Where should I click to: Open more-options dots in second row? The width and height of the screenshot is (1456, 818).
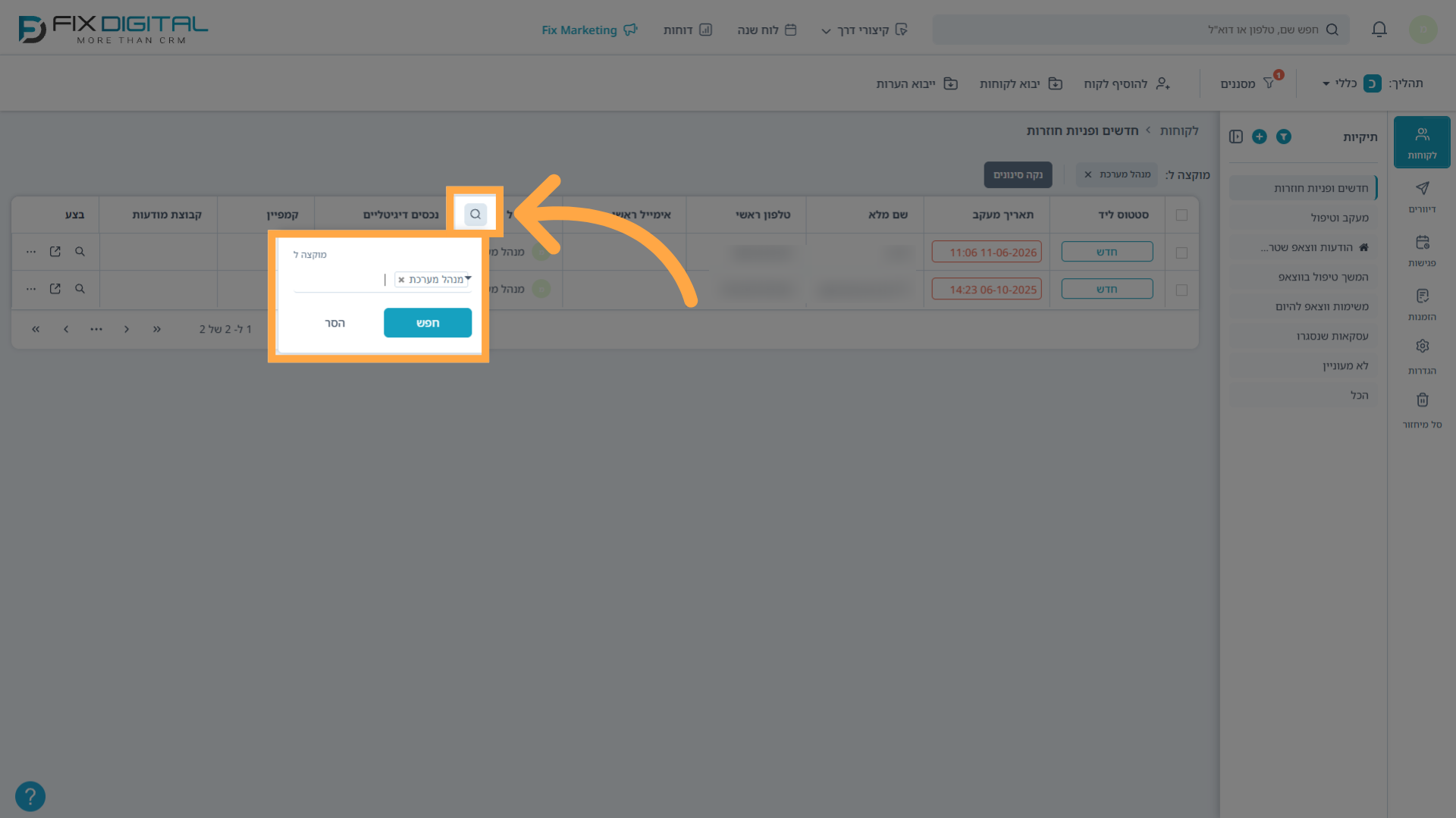pos(31,289)
